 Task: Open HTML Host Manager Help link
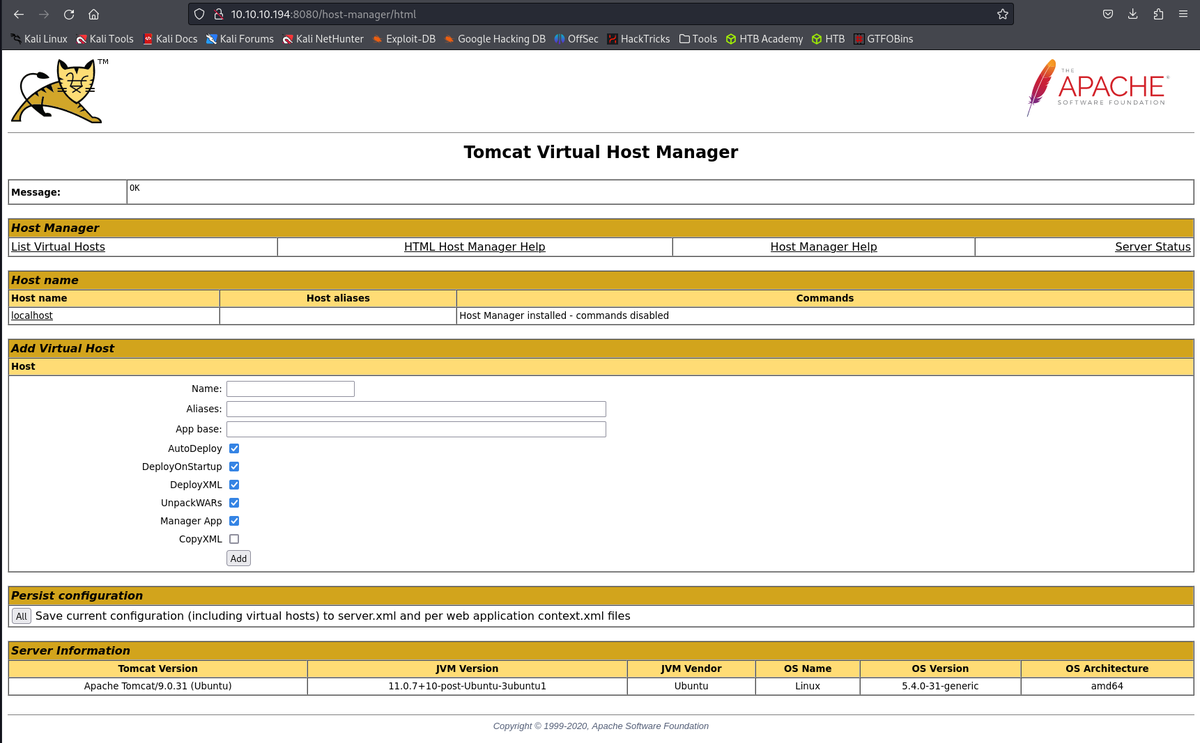tap(474, 247)
